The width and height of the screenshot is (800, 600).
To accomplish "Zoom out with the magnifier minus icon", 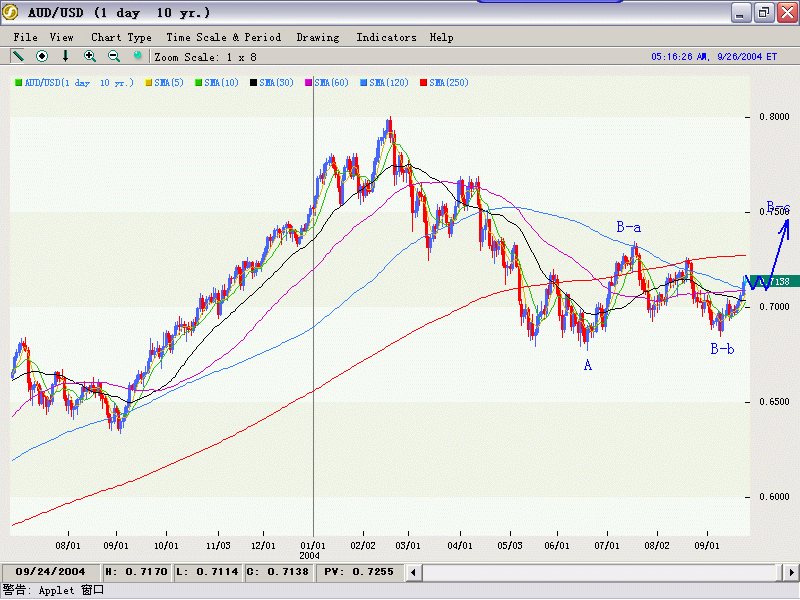I will (114, 56).
